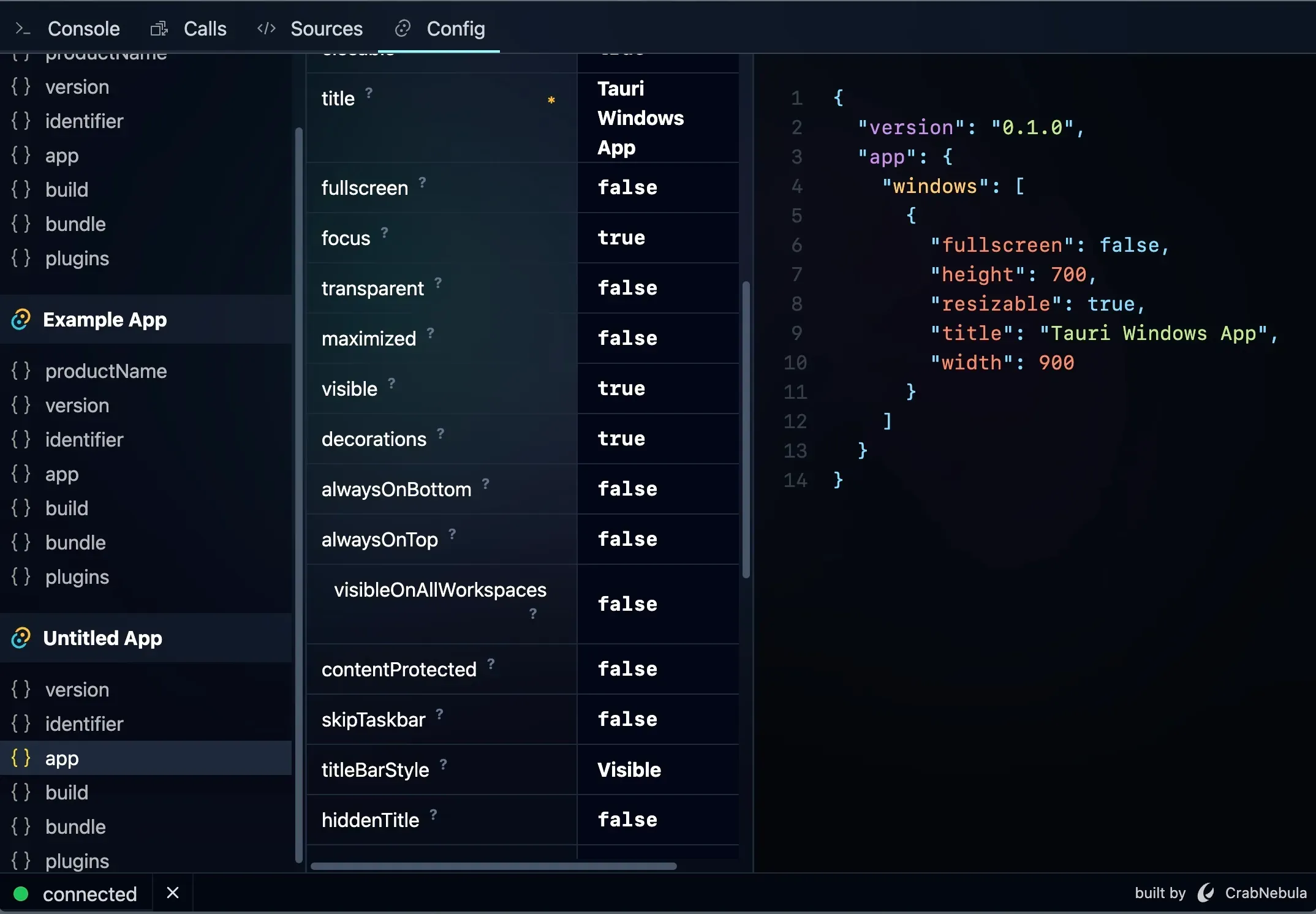Viewport: 1316px width, 914px height.
Task: Click the focus value true
Action: (621, 237)
